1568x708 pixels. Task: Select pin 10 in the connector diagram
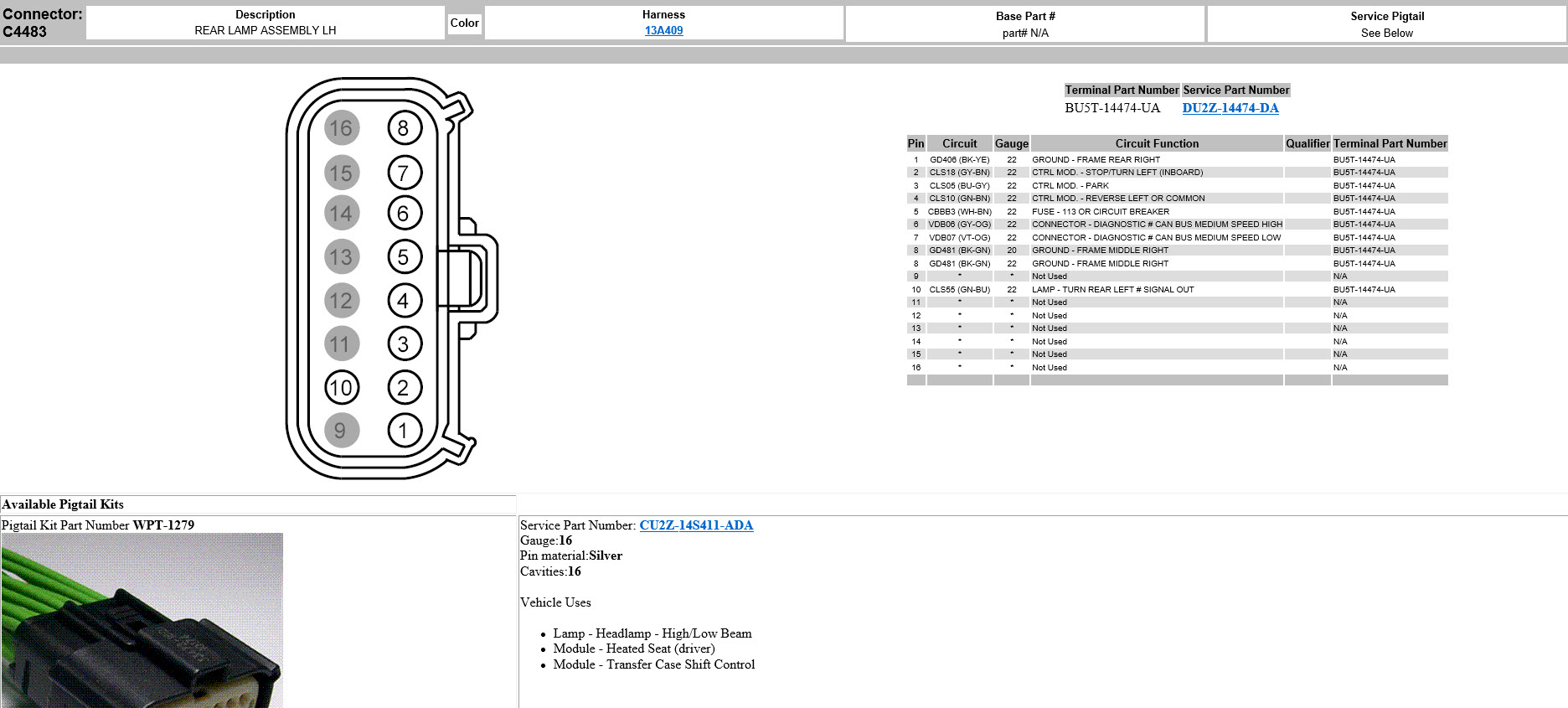341,387
